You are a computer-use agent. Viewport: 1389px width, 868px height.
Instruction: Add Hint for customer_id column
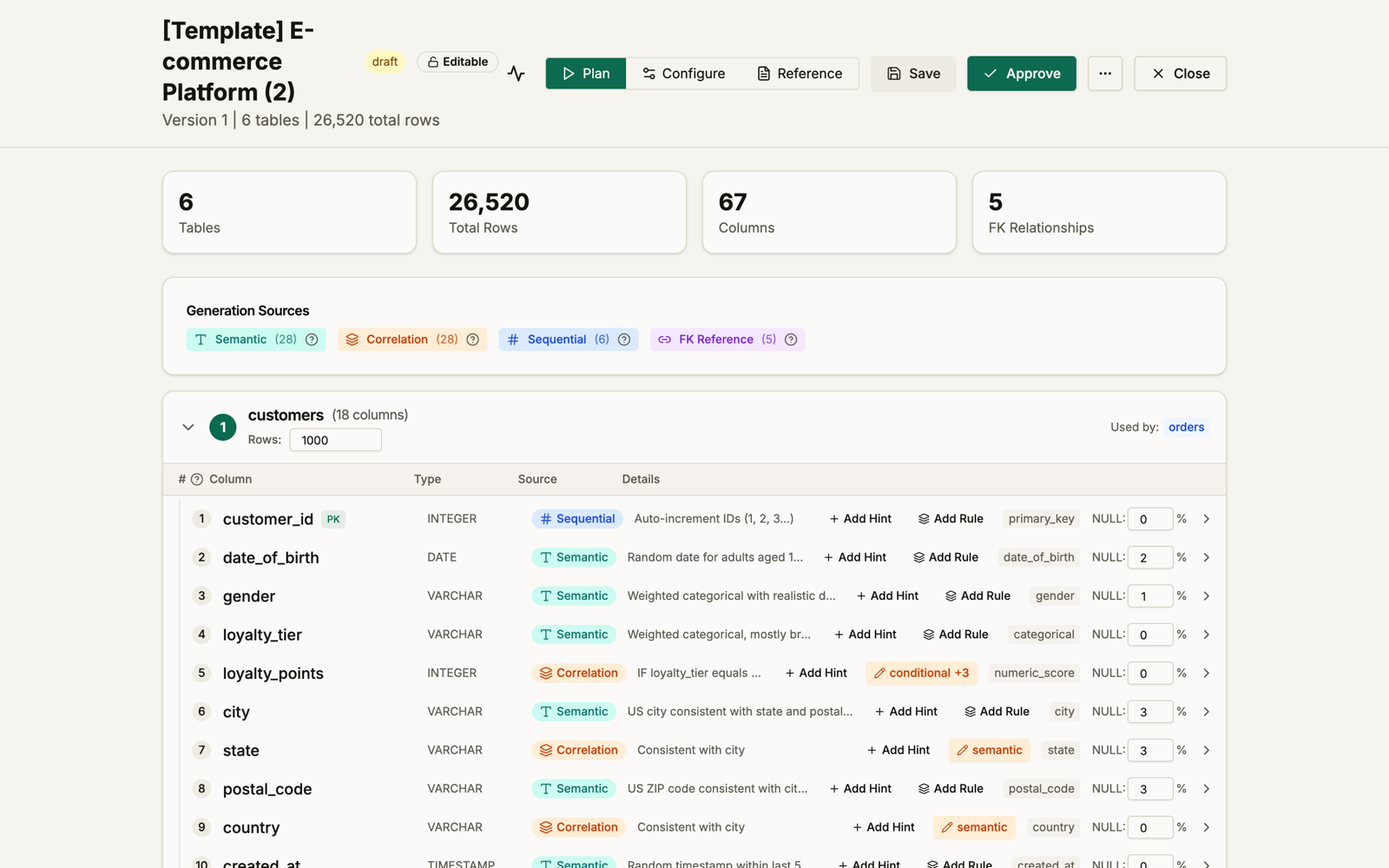pos(860,519)
